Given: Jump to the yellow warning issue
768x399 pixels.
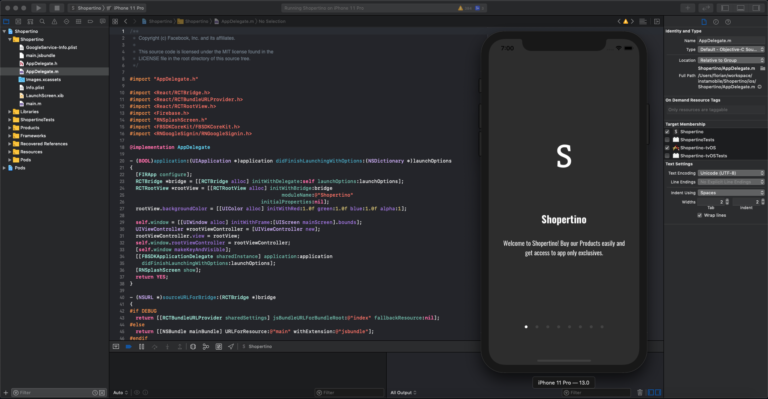Looking at the screenshot, I should click(x=625, y=22).
